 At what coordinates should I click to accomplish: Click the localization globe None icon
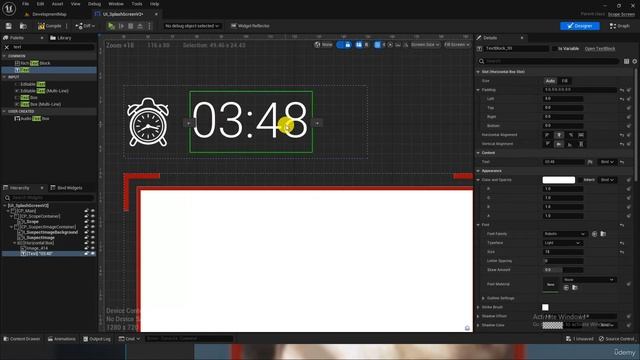(x=323, y=45)
